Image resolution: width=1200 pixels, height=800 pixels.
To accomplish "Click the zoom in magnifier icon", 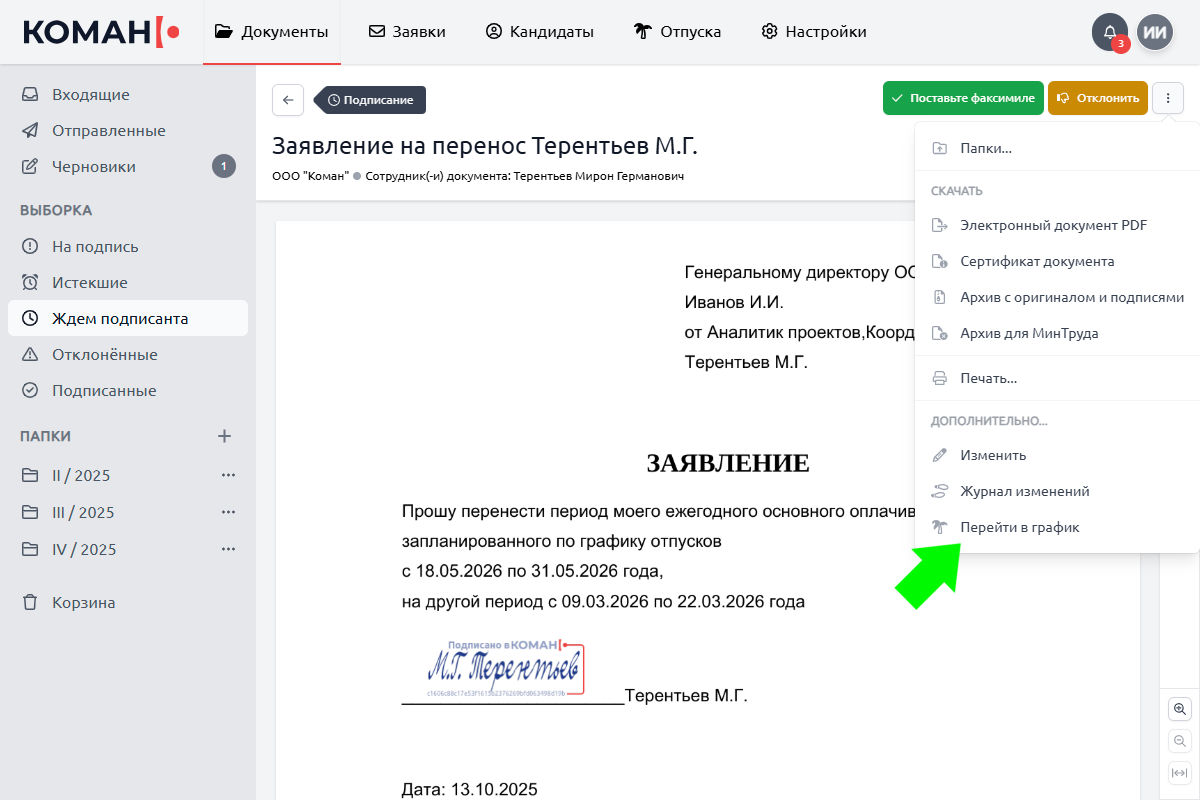I will click(1180, 709).
